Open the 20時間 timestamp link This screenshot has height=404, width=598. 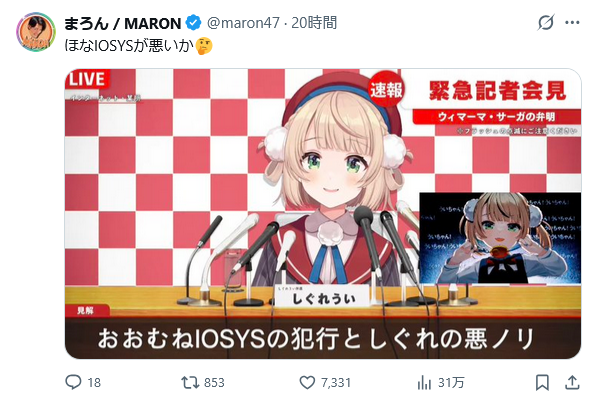pyautogui.click(x=314, y=23)
